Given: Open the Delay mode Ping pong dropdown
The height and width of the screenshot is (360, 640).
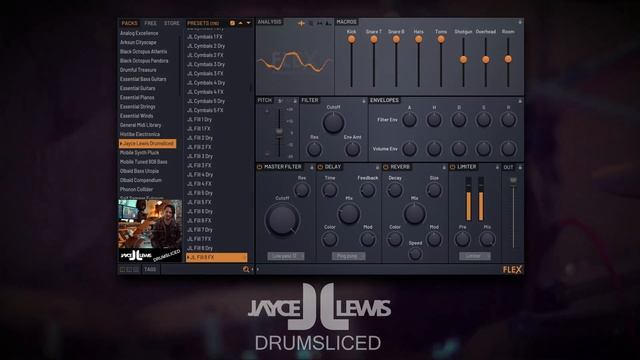Looking at the screenshot, I should coord(349,256).
